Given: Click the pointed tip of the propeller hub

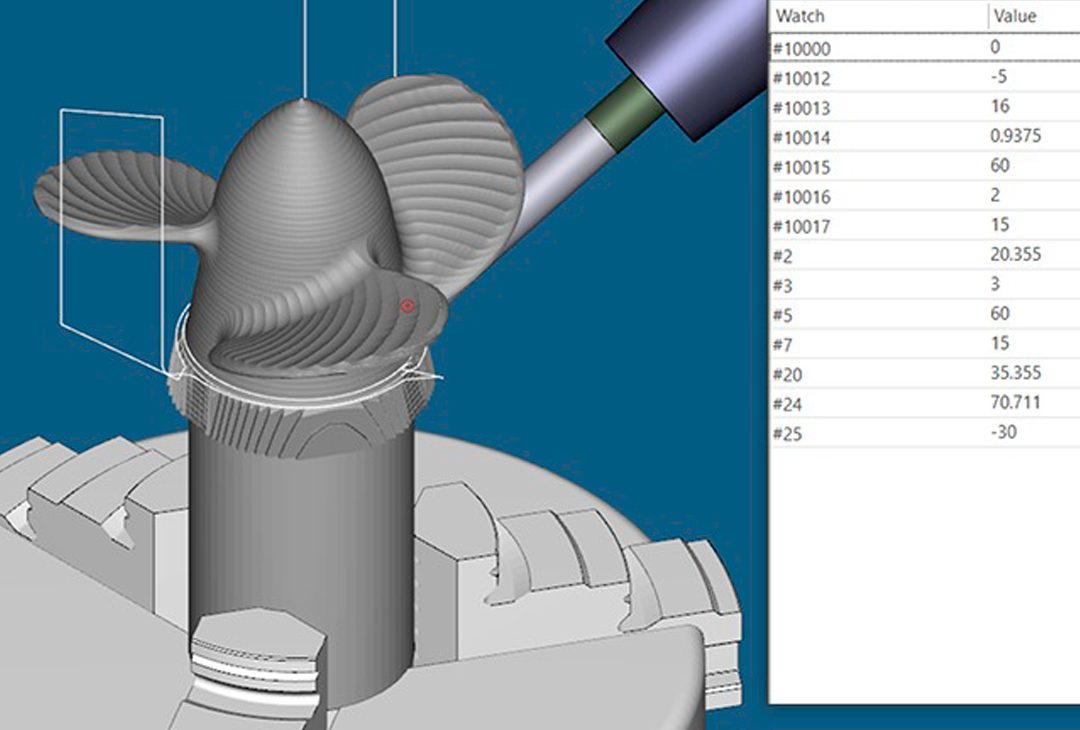Looking at the screenshot, I should click(x=304, y=100).
